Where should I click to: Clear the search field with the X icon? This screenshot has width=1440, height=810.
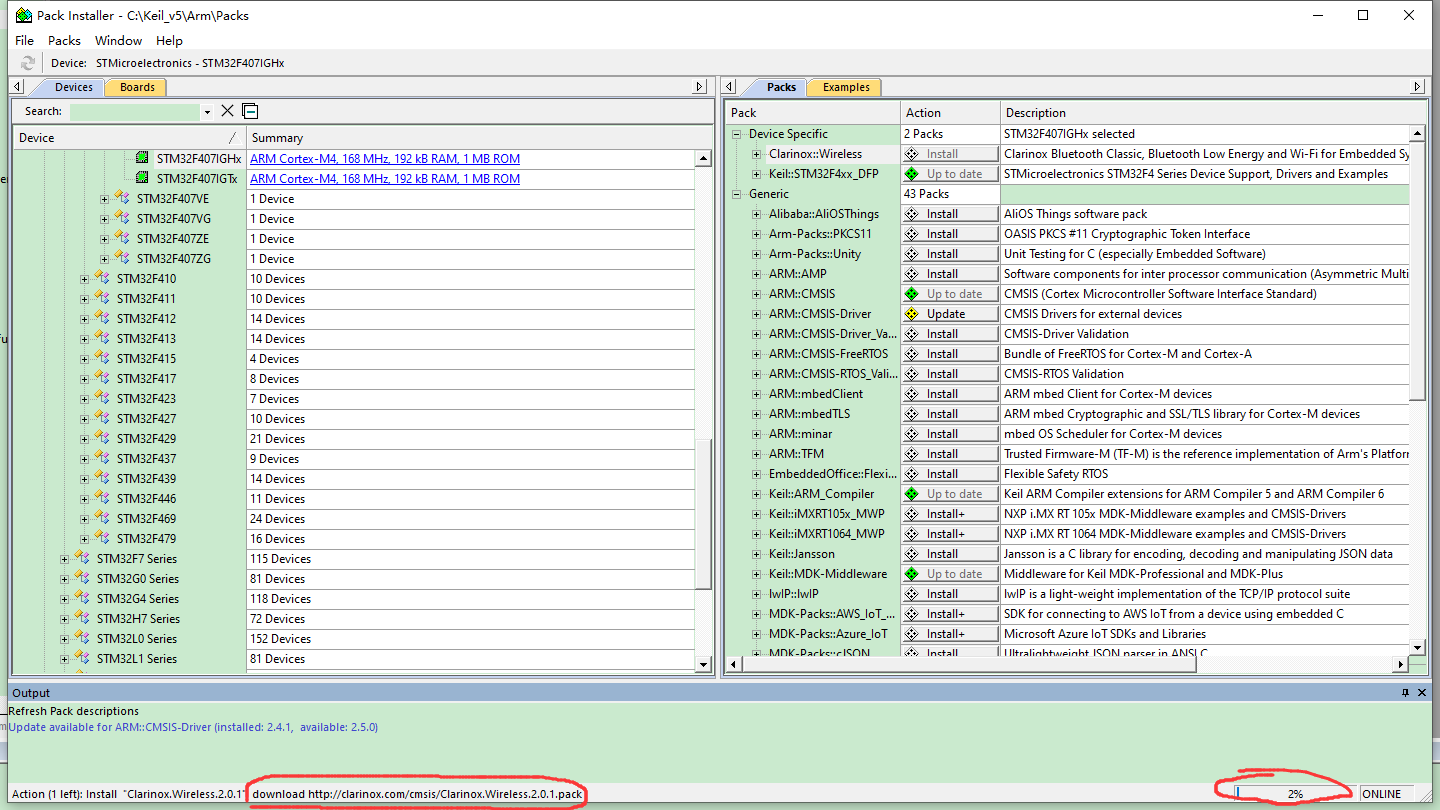pyautogui.click(x=227, y=111)
